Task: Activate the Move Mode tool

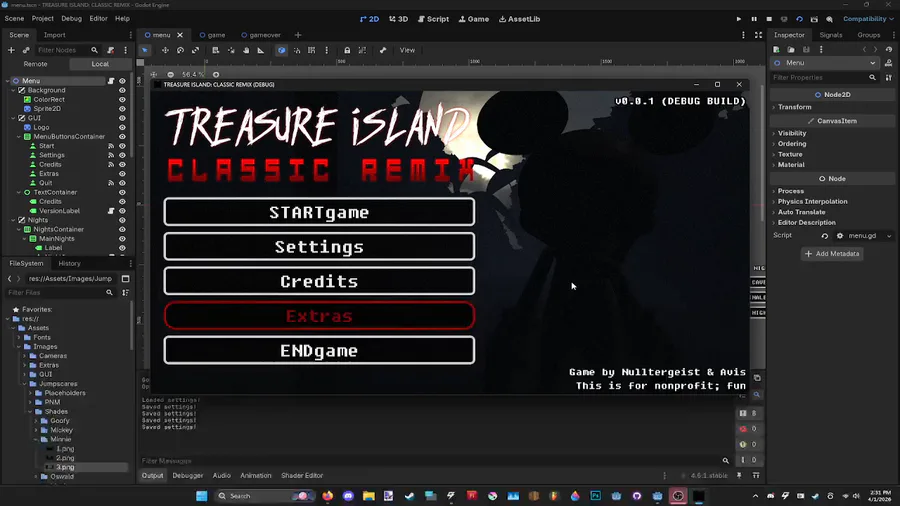Action: click(x=165, y=50)
